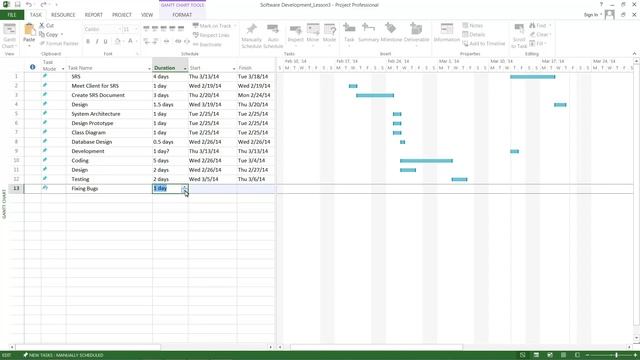Image resolution: width=640 pixels, height=360 pixels.
Task: Click the Coding Gantt bar
Action: pyautogui.click(x=426, y=161)
